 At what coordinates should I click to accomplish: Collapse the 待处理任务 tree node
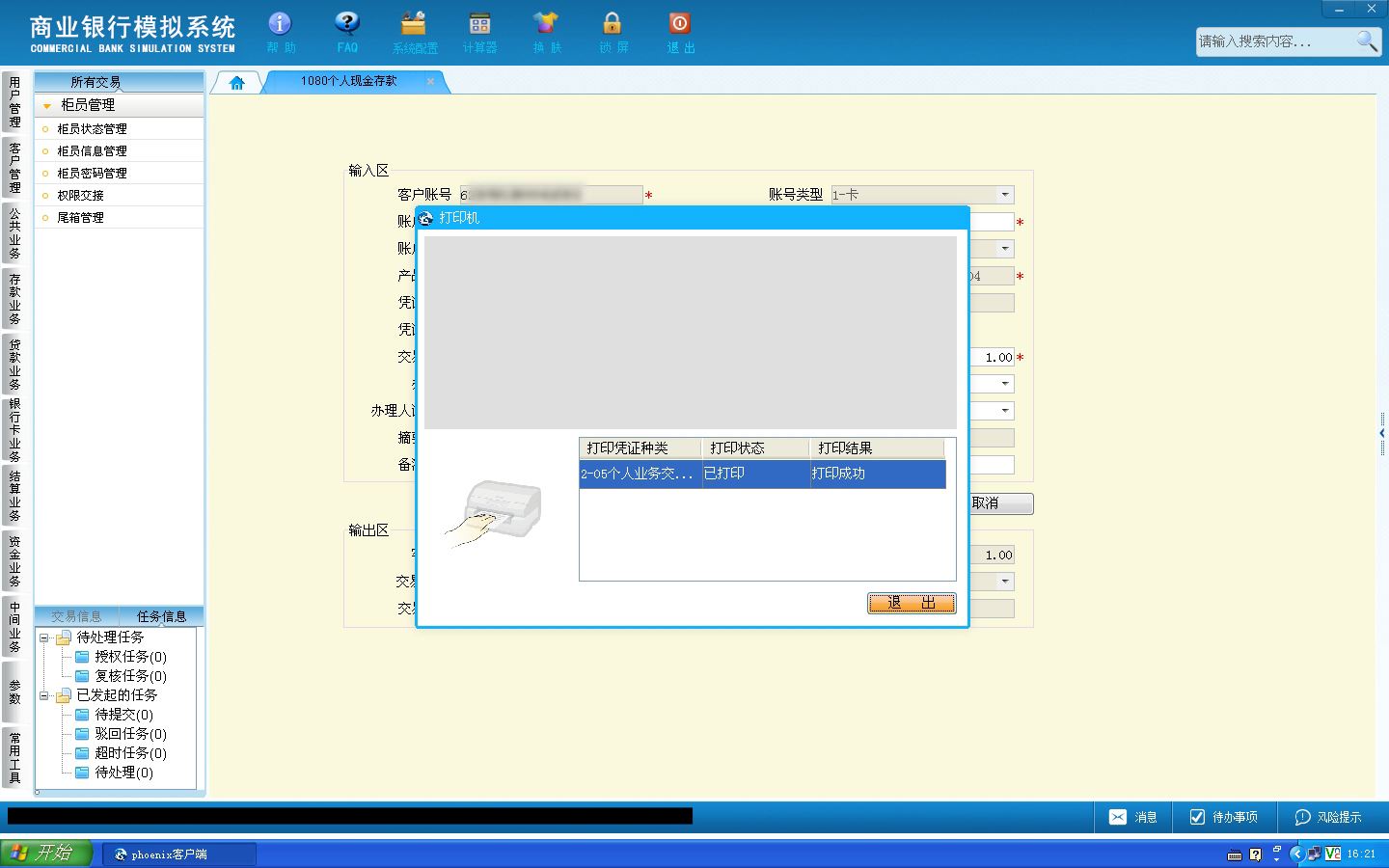click(x=43, y=637)
